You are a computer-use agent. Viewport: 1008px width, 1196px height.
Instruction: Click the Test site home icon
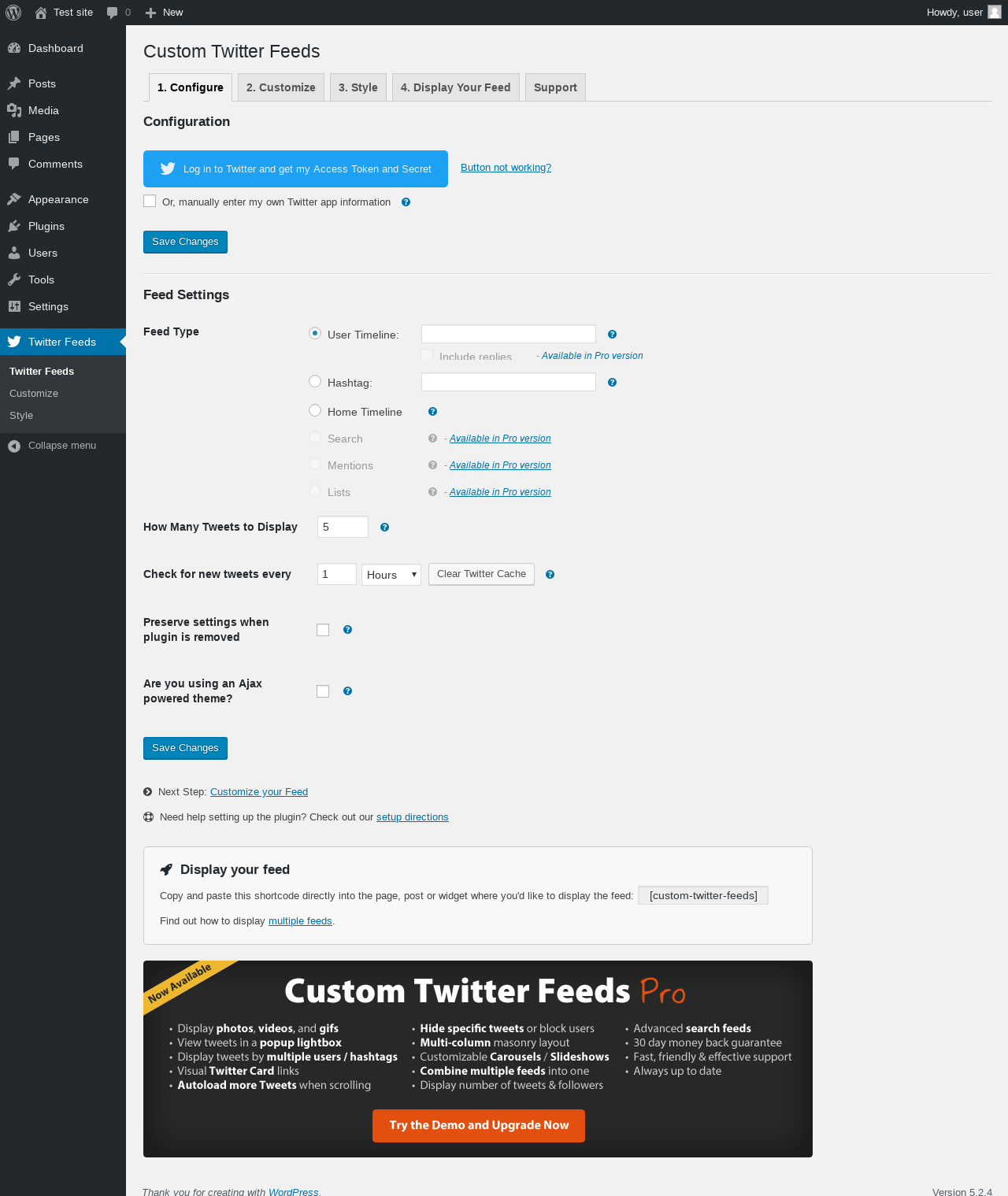pyautogui.click(x=41, y=13)
